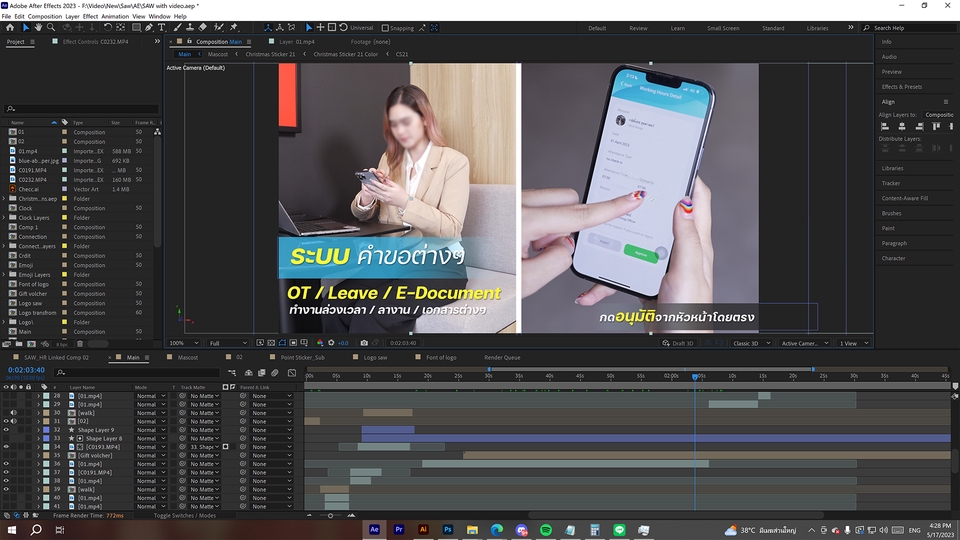
Task: Hide Shape Layer 9
Action: point(6,430)
